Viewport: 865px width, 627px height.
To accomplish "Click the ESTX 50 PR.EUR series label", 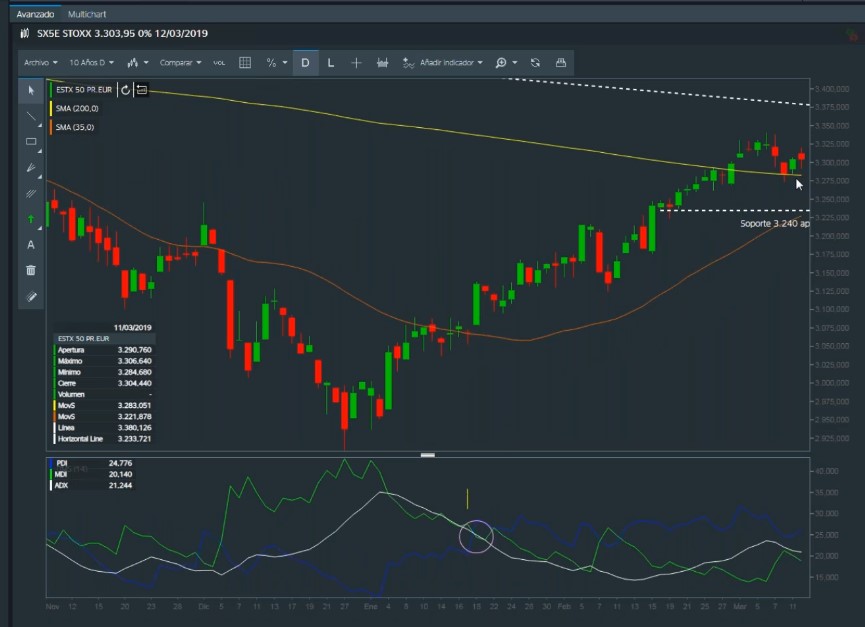I will point(84,90).
